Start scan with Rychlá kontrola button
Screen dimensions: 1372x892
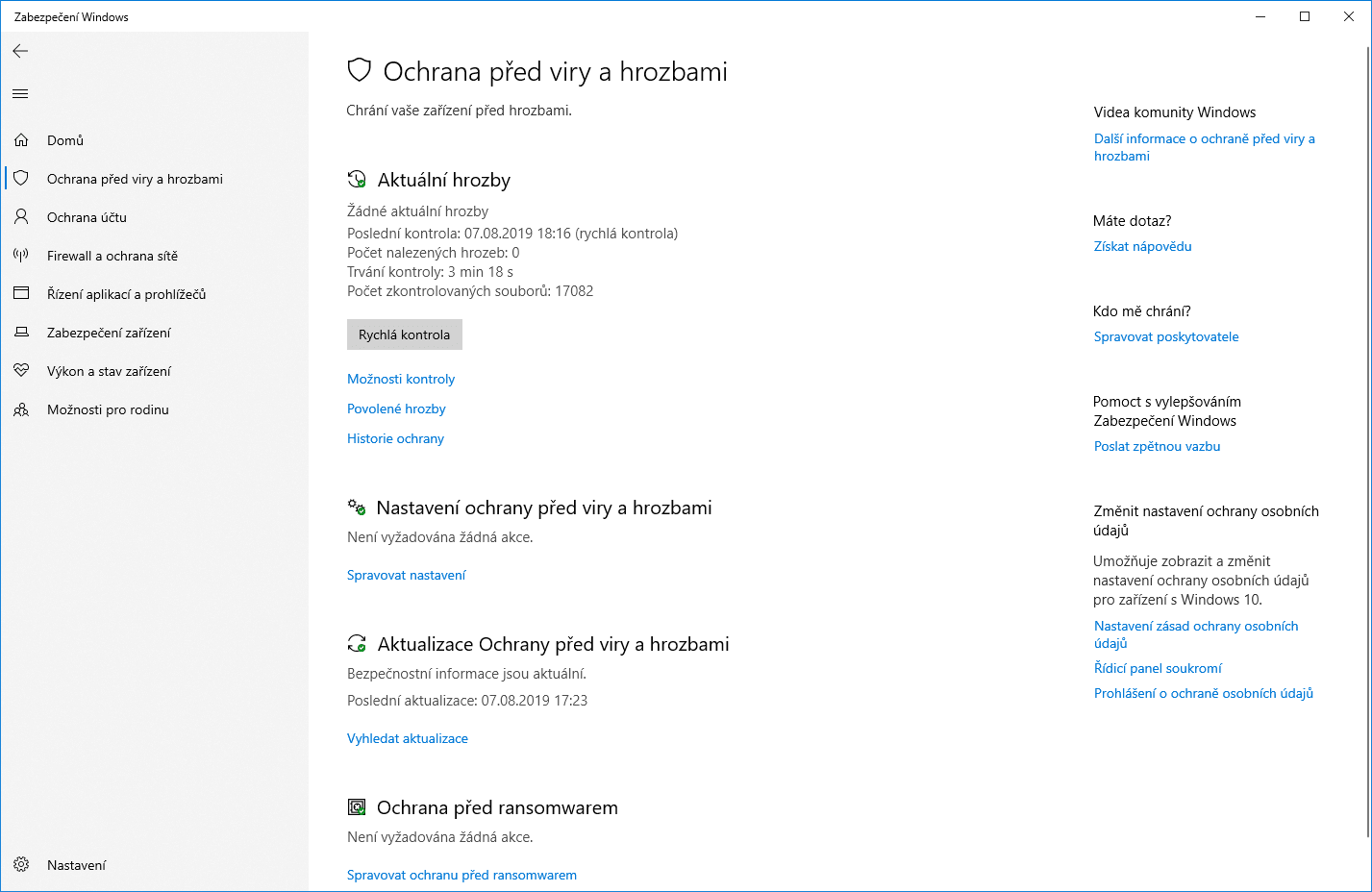[x=404, y=334]
